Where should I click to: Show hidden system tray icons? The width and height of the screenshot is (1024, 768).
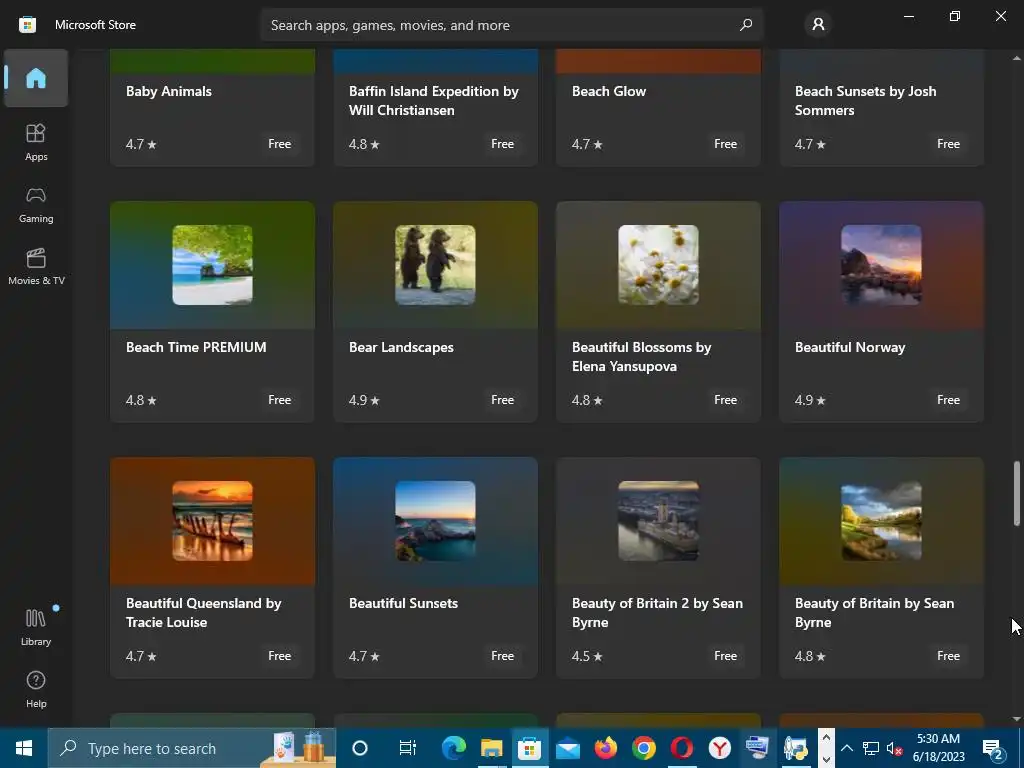(x=846, y=748)
